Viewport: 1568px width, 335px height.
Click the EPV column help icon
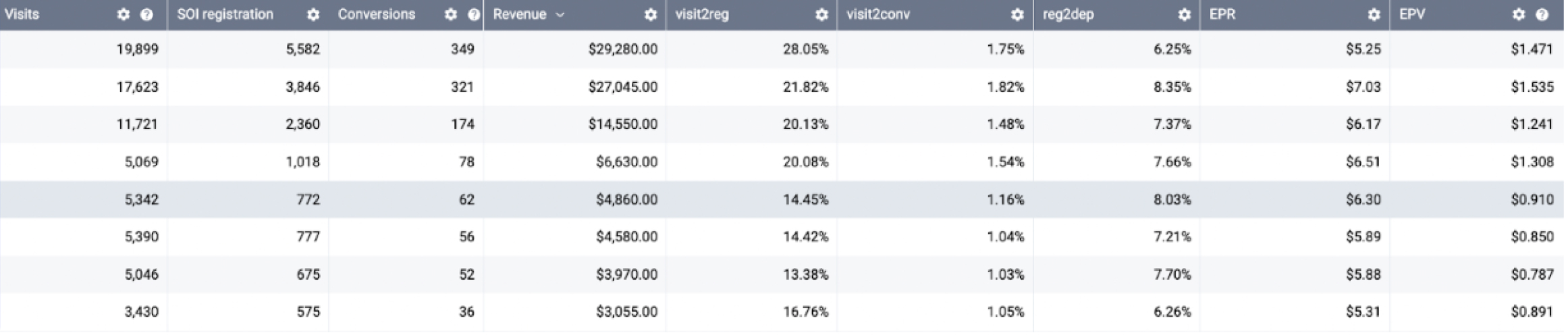[1542, 15]
